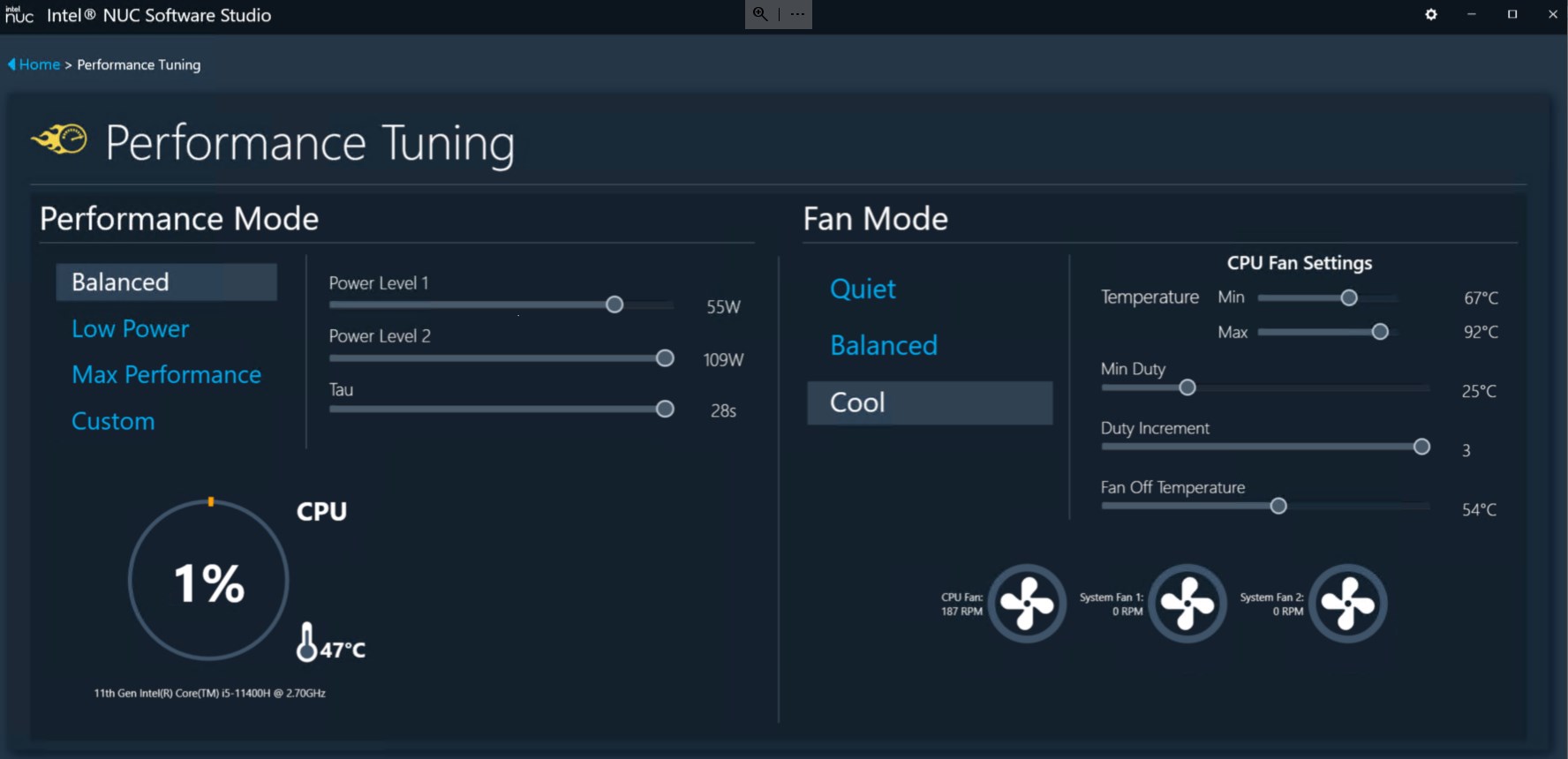The width and height of the screenshot is (1568, 759).
Task: Click the Performance Mode section heading
Action: tap(179, 218)
